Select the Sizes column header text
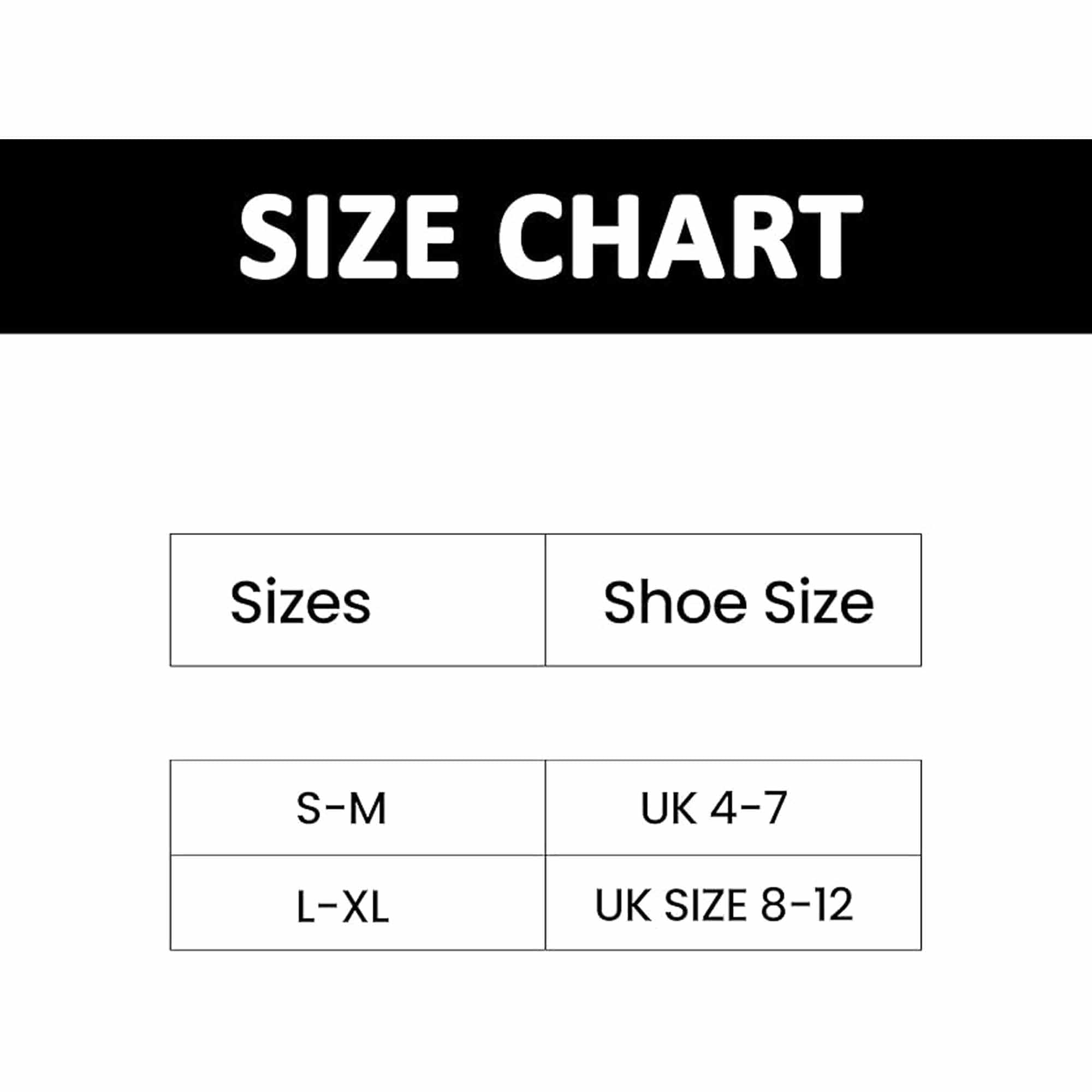 tap(300, 603)
